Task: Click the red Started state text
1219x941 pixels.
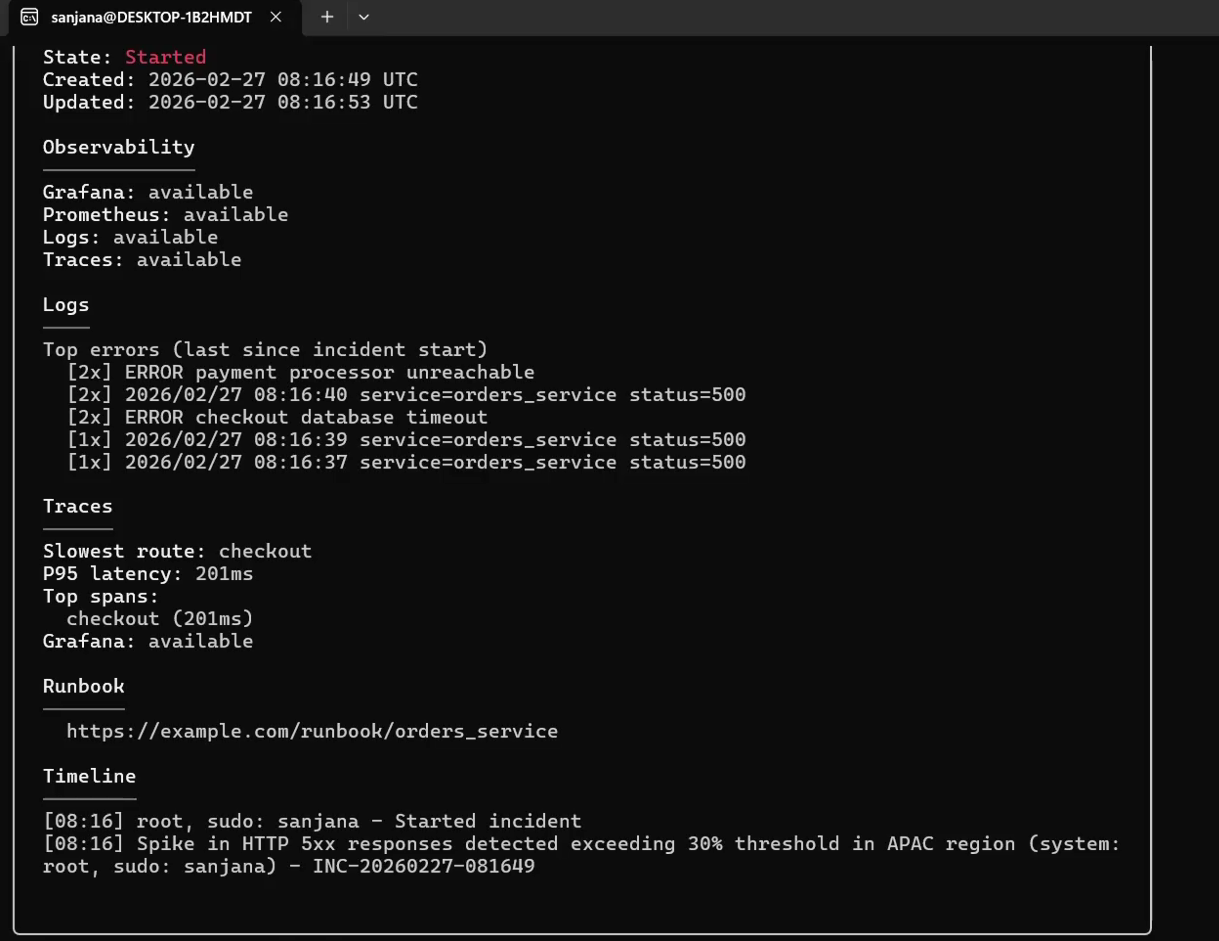Action: tap(165, 57)
